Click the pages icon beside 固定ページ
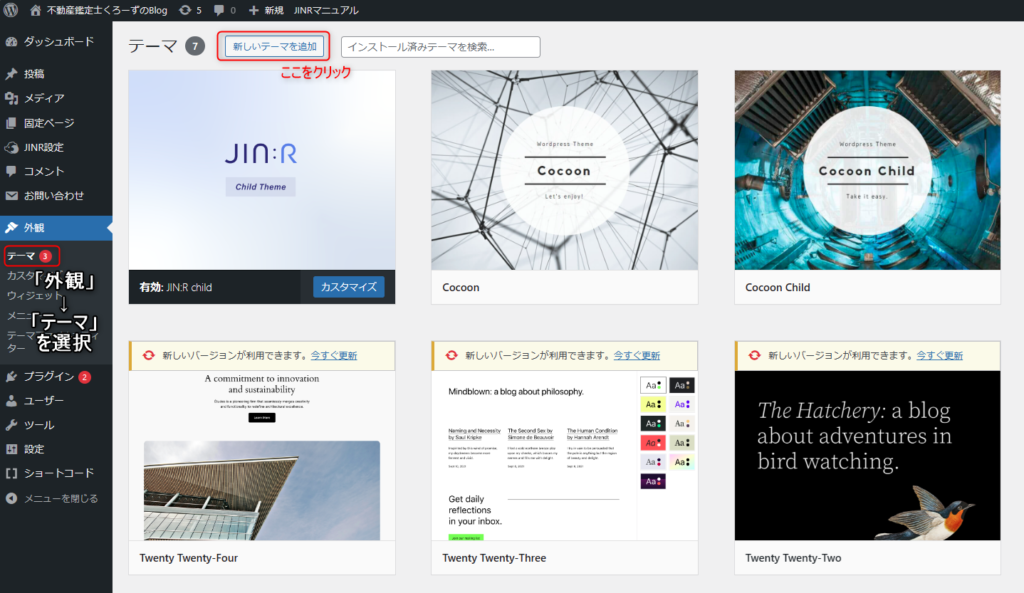Image resolution: width=1024 pixels, height=593 pixels. (x=11, y=123)
